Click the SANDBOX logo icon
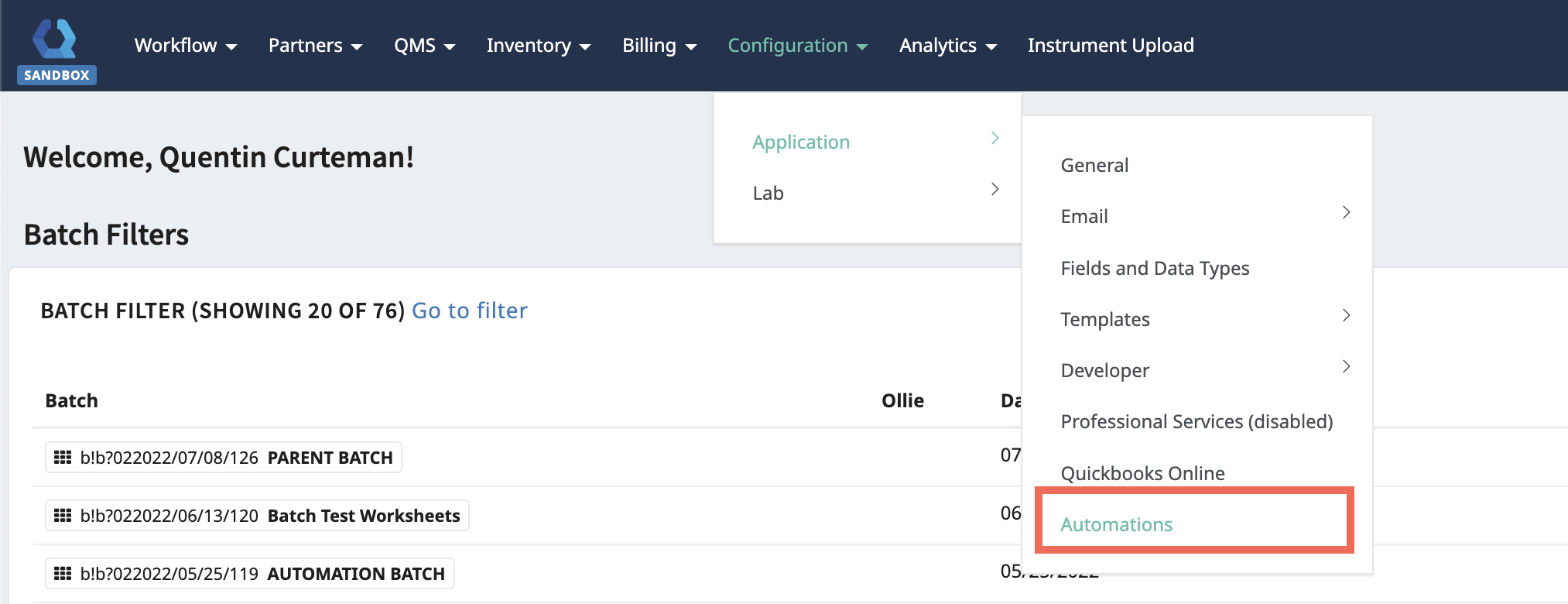This screenshot has height=604, width=1568. [x=56, y=48]
